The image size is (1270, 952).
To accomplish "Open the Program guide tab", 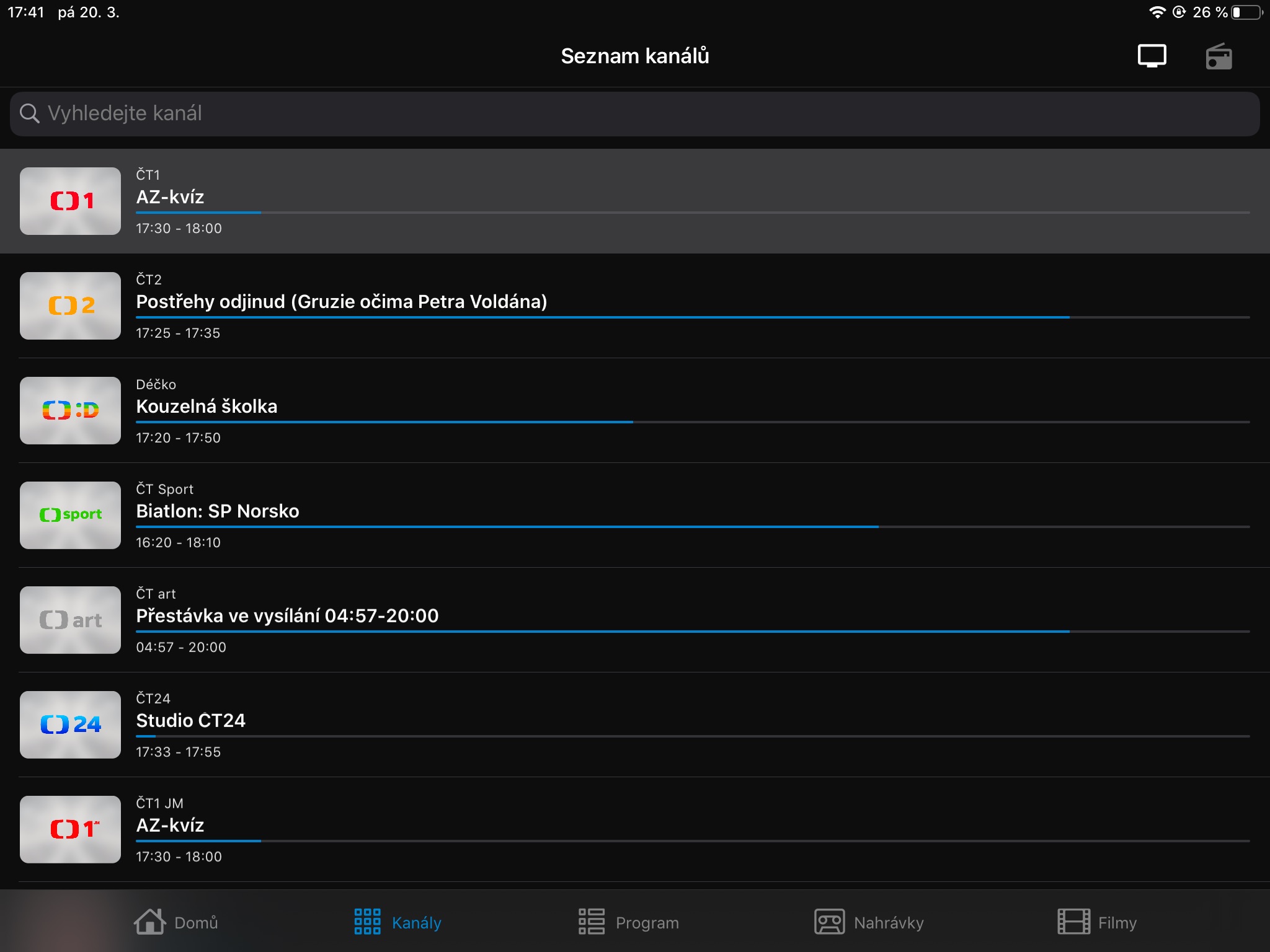I will tap(628, 922).
